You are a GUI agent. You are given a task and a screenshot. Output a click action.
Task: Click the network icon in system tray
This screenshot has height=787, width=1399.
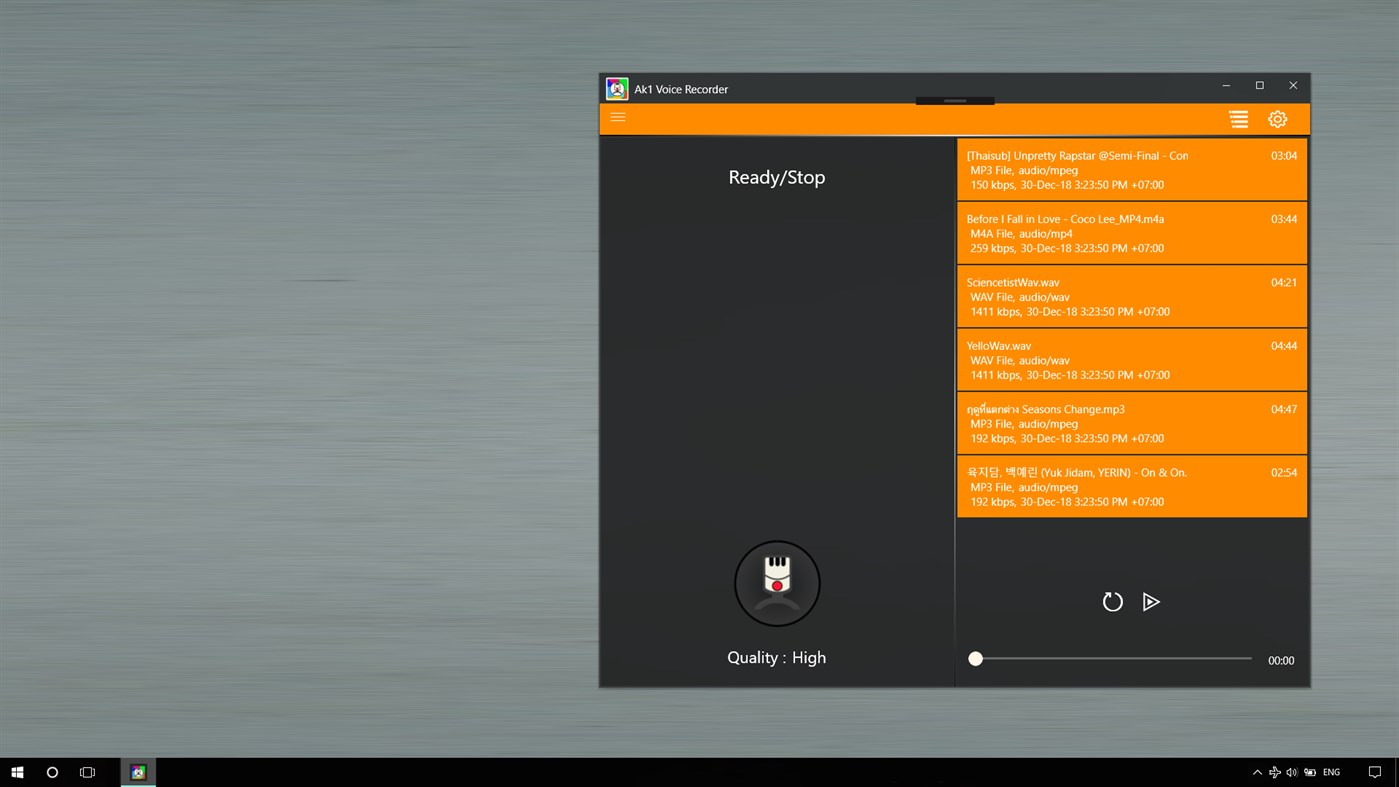[x=1274, y=771]
